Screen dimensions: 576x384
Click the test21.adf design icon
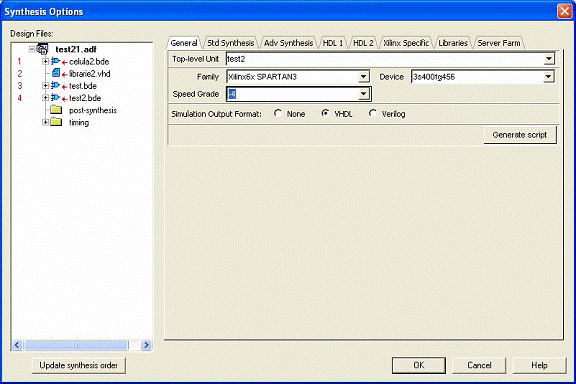(42, 49)
